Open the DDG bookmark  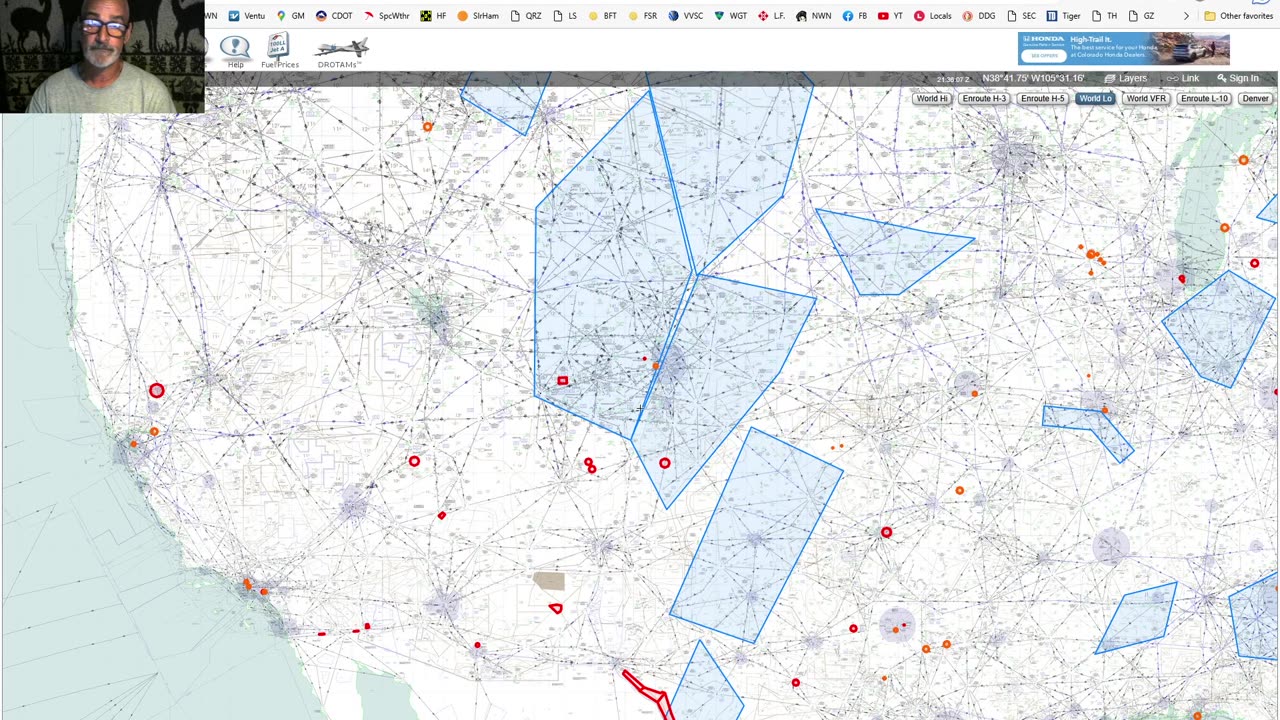pos(979,16)
